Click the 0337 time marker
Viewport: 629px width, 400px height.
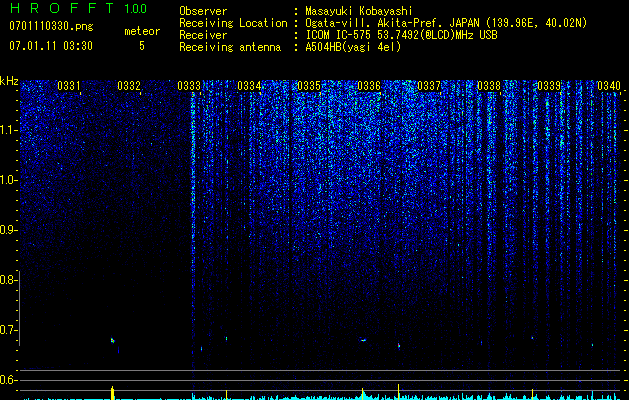pyautogui.click(x=429, y=85)
